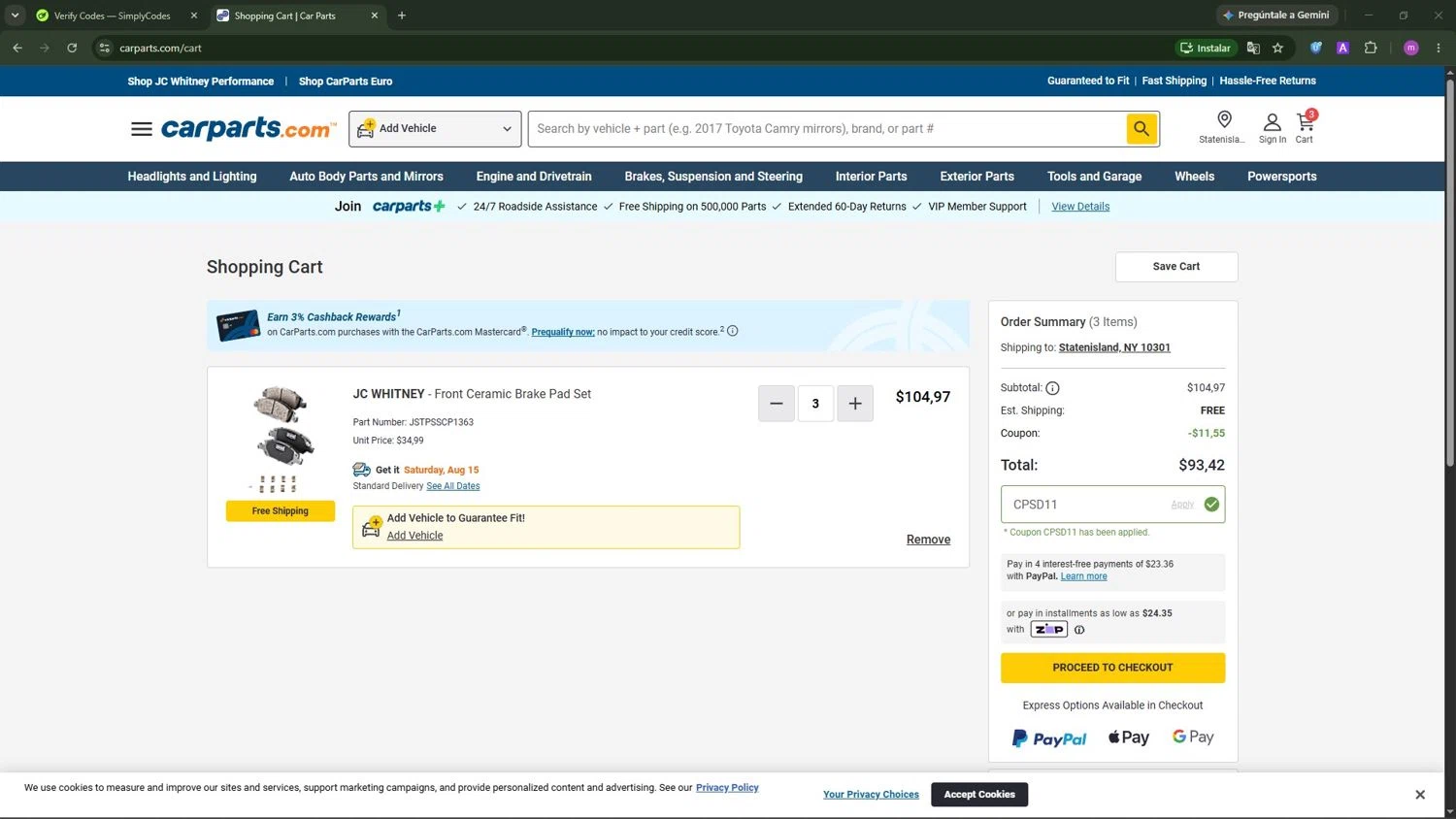This screenshot has width=1456, height=819.
Task: Click the Apple Pay logo
Action: [1129, 737]
